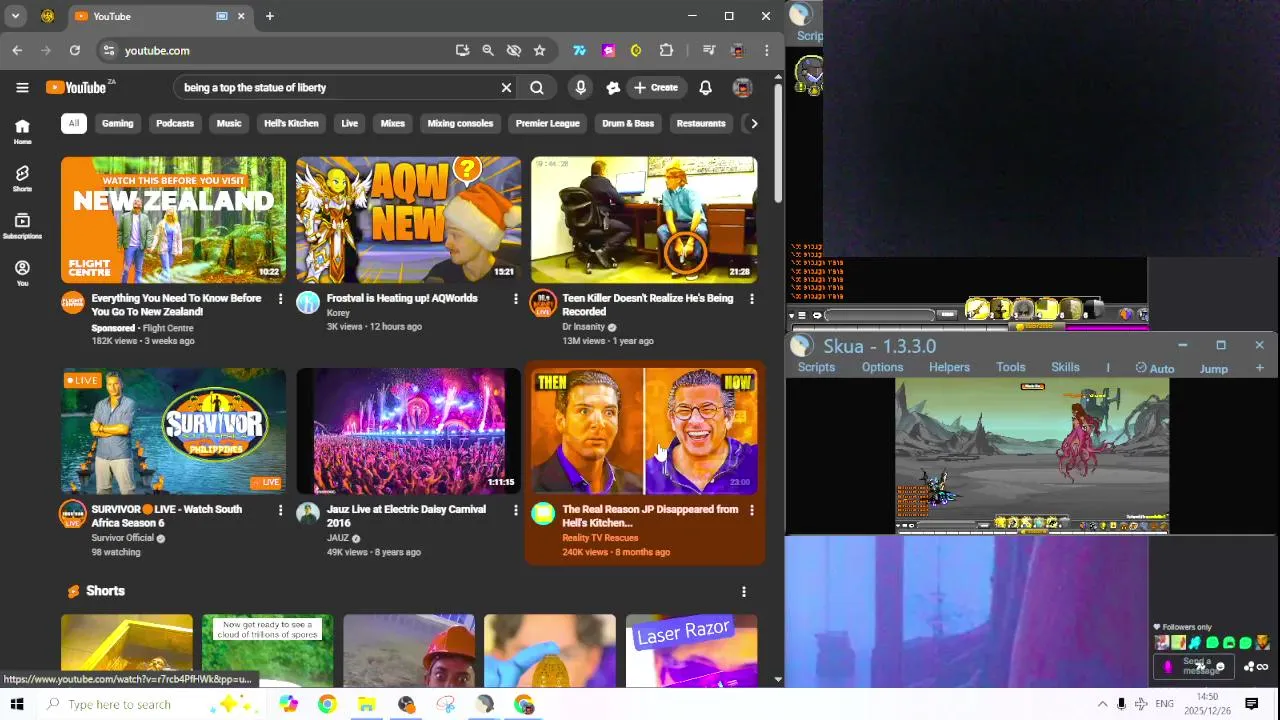Screen dimensions: 1280x720
Task: Open Chrome extensions puzzle icon
Action: (x=666, y=50)
